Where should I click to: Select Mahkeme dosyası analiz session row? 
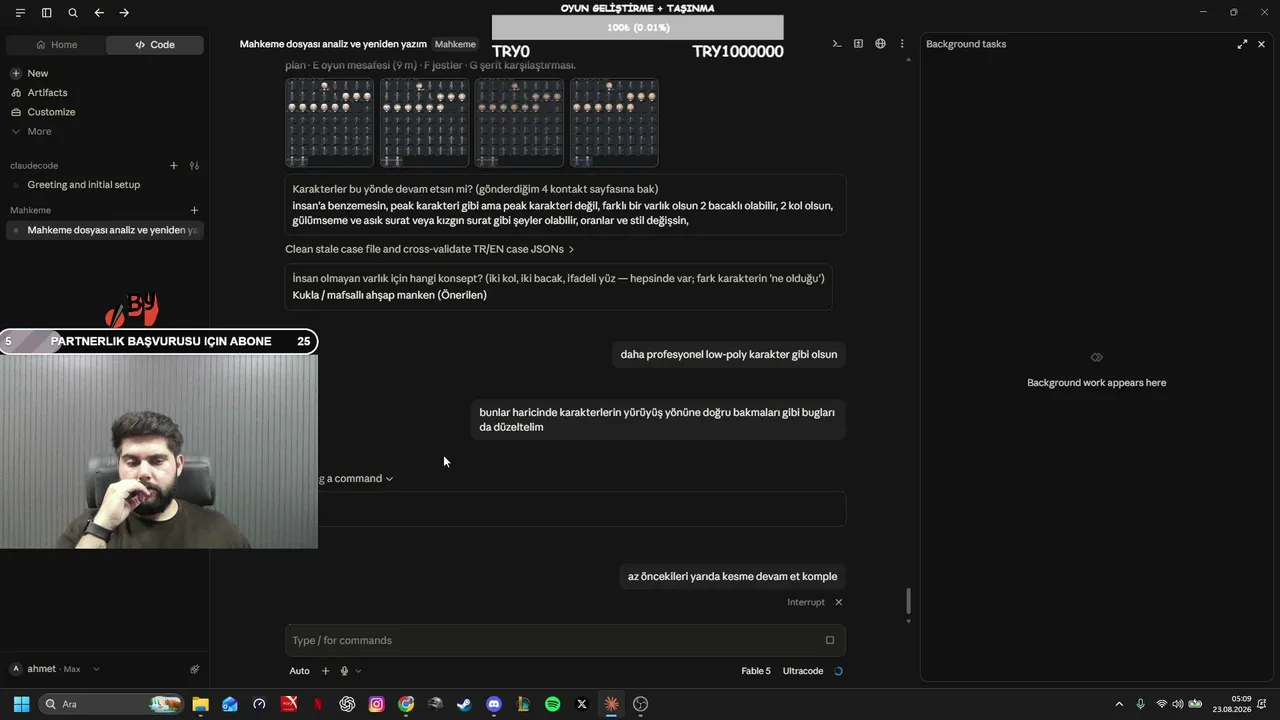[x=105, y=230]
